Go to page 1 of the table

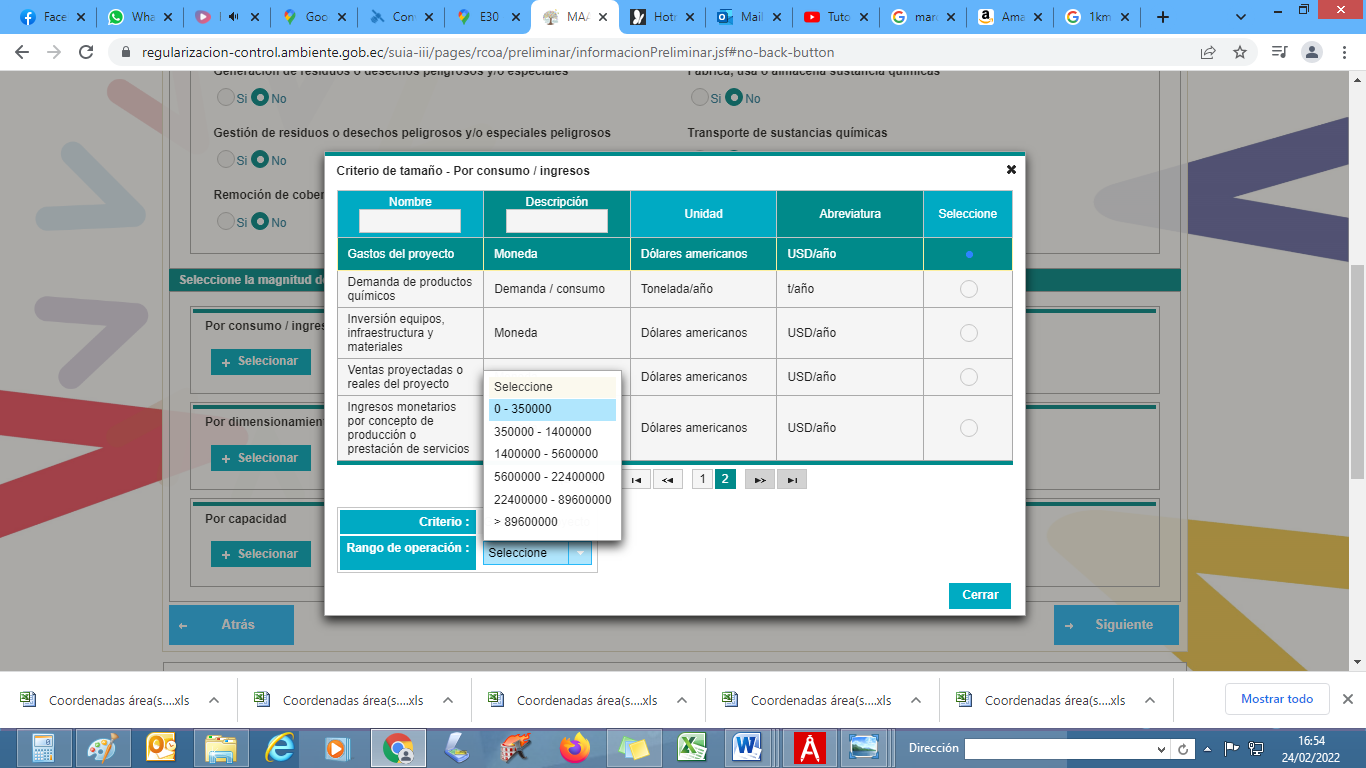703,480
